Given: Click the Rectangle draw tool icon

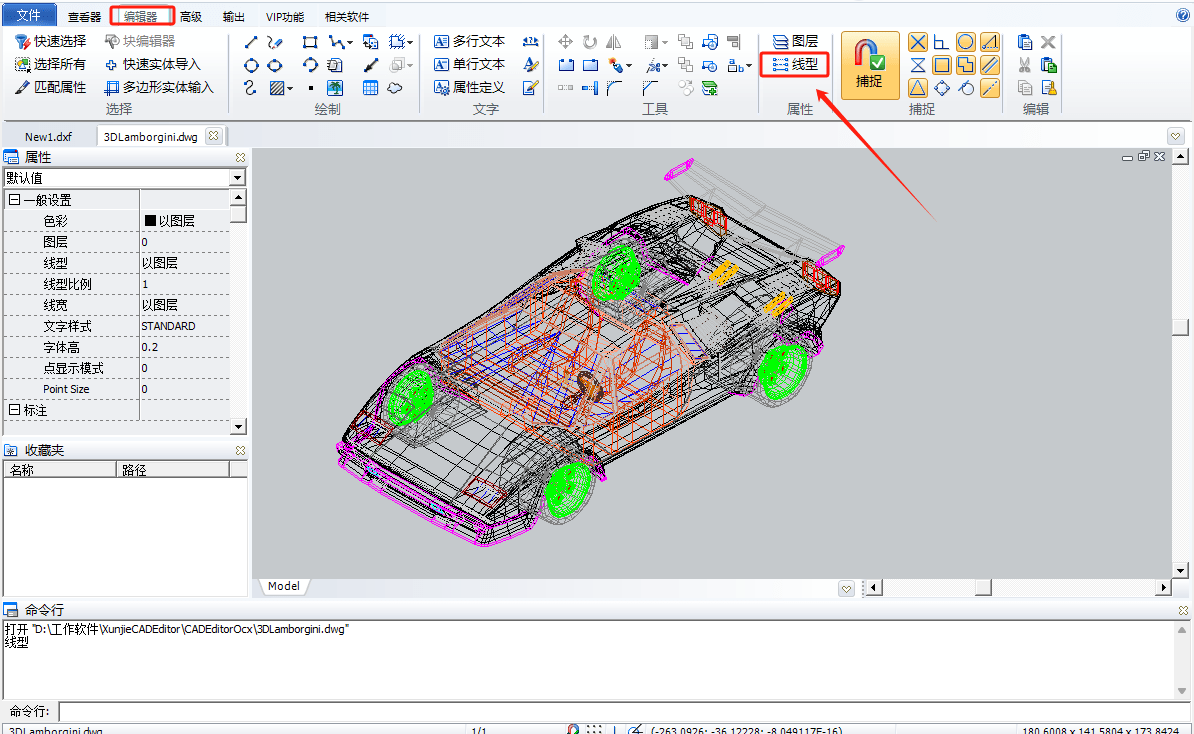Looking at the screenshot, I should tap(310, 42).
